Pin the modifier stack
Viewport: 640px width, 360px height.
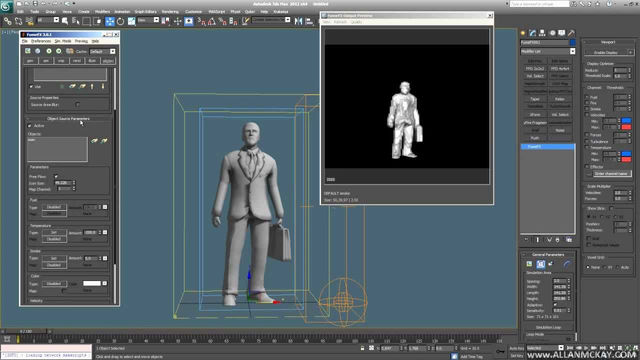tap(527, 240)
